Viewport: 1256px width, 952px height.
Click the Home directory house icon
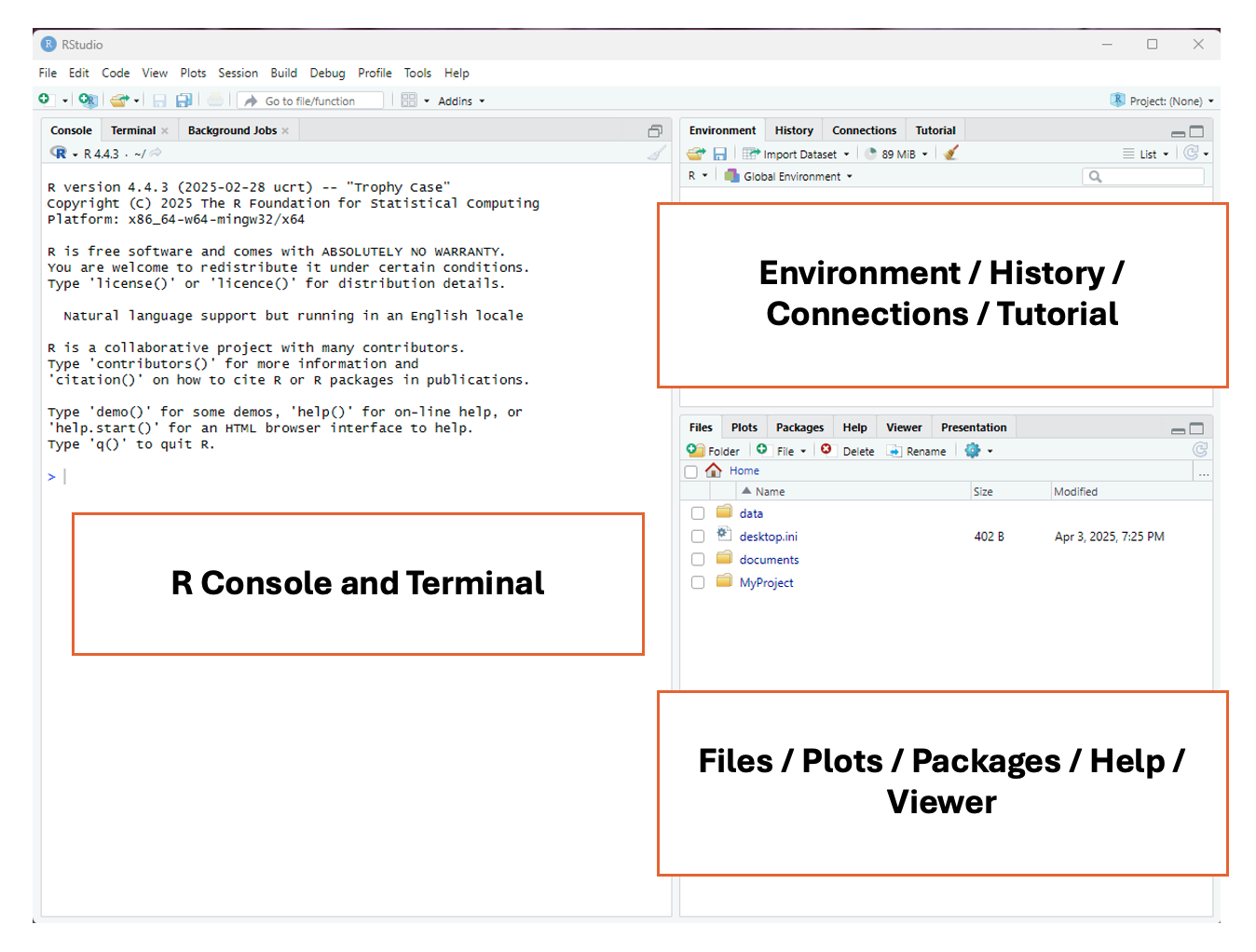pos(714,470)
